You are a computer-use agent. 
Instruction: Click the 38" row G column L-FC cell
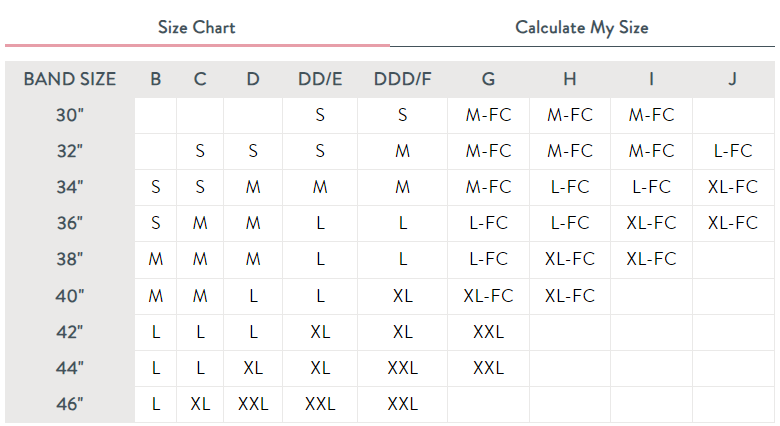pyautogui.click(x=488, y=259)
